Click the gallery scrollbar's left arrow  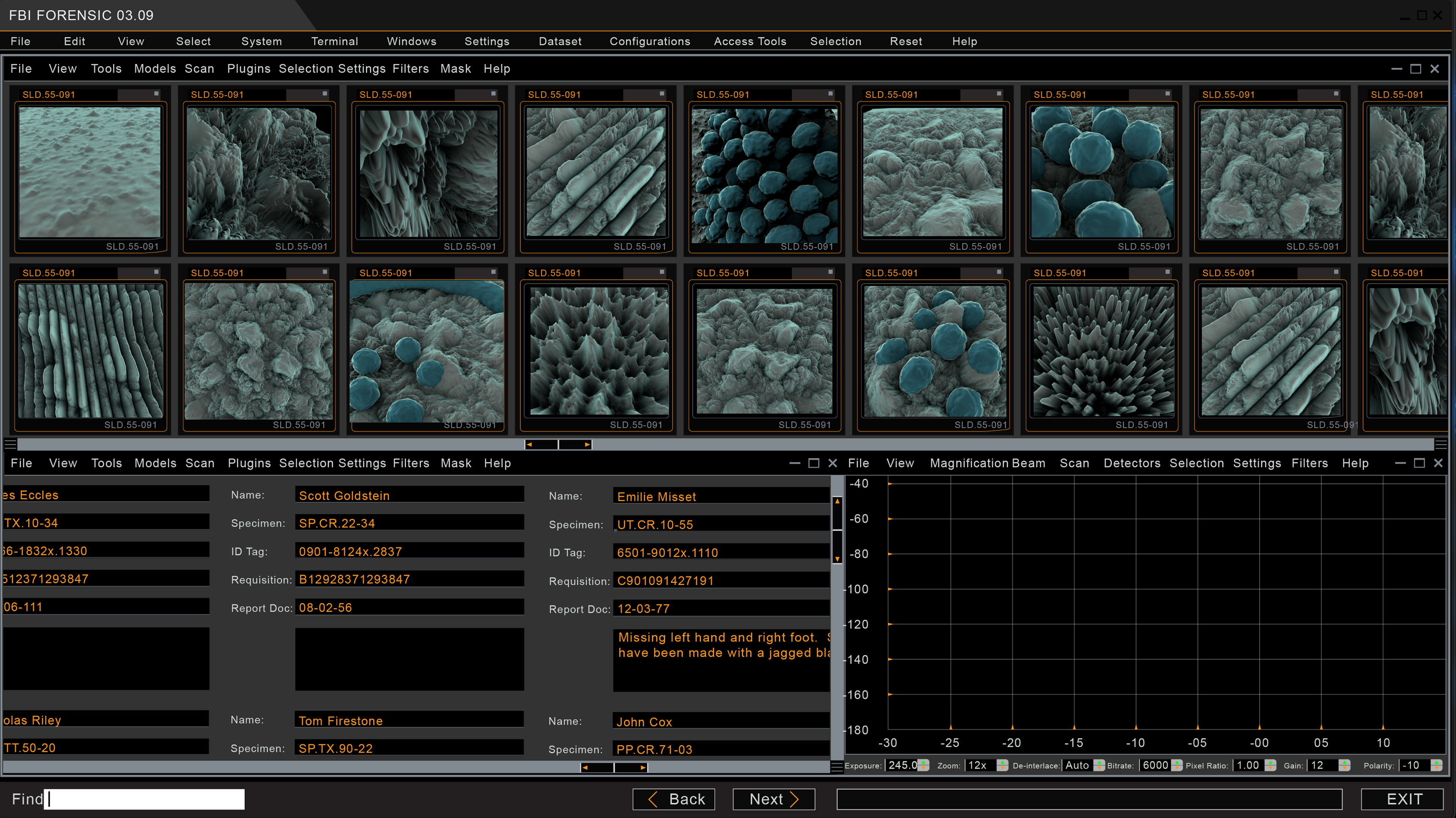click(x=529, y=445)
